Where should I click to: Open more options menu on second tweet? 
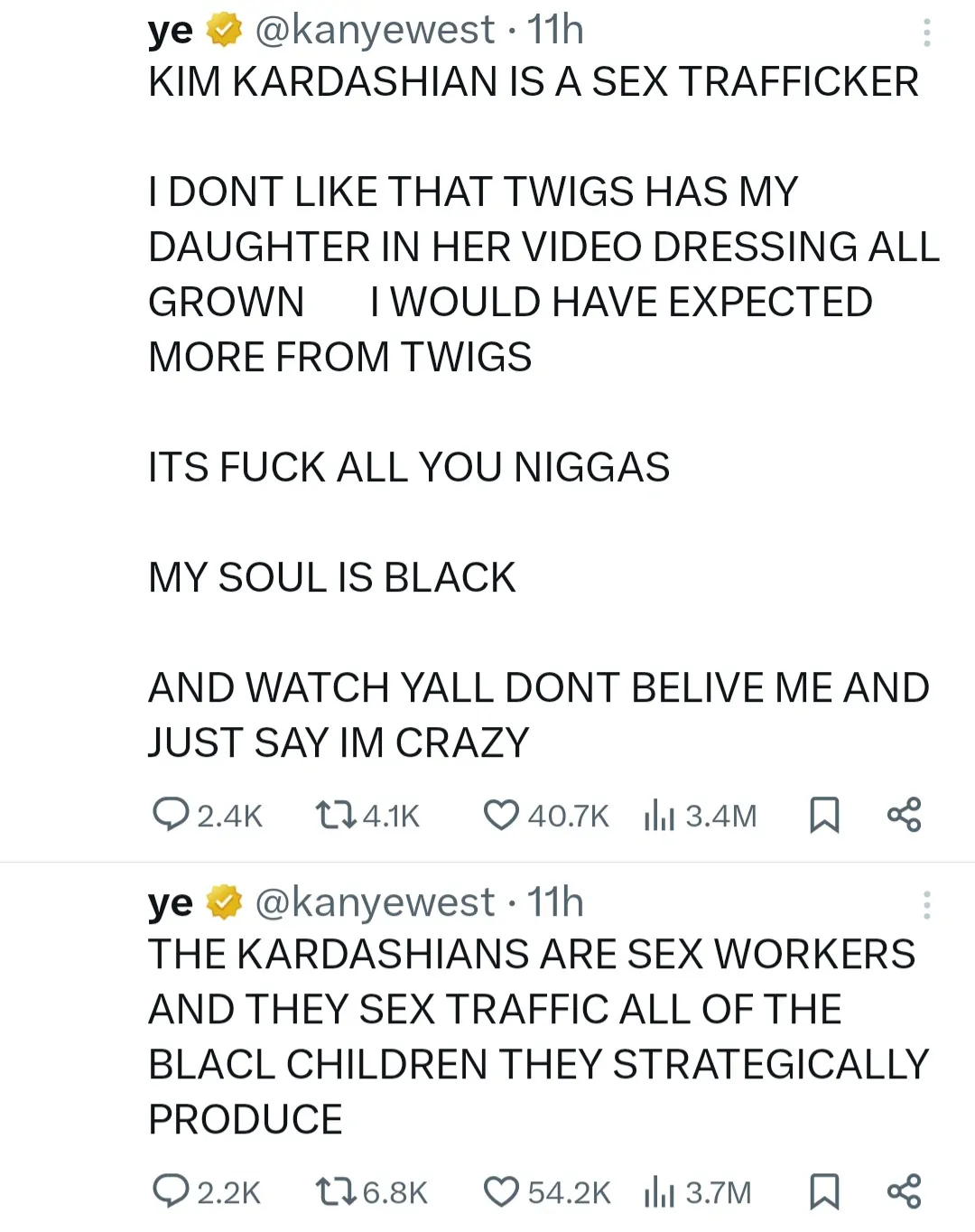point(926,905)
